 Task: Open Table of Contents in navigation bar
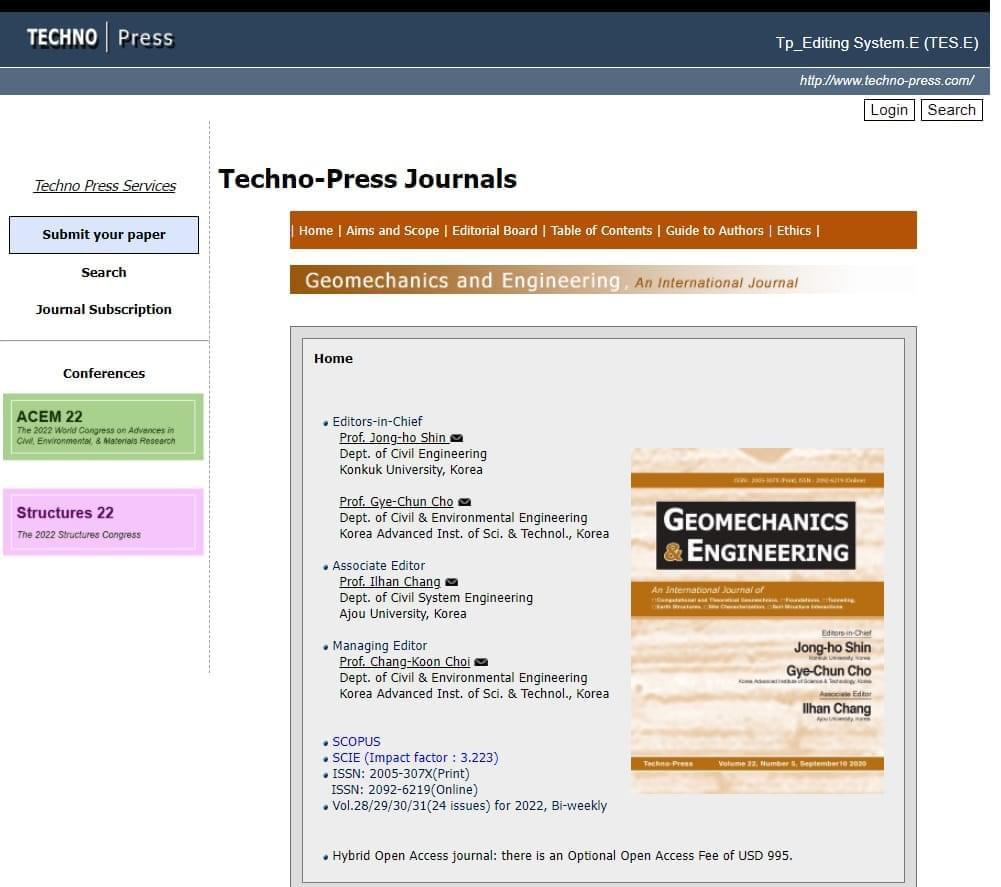pyautogui.click(x=601, y=231)
